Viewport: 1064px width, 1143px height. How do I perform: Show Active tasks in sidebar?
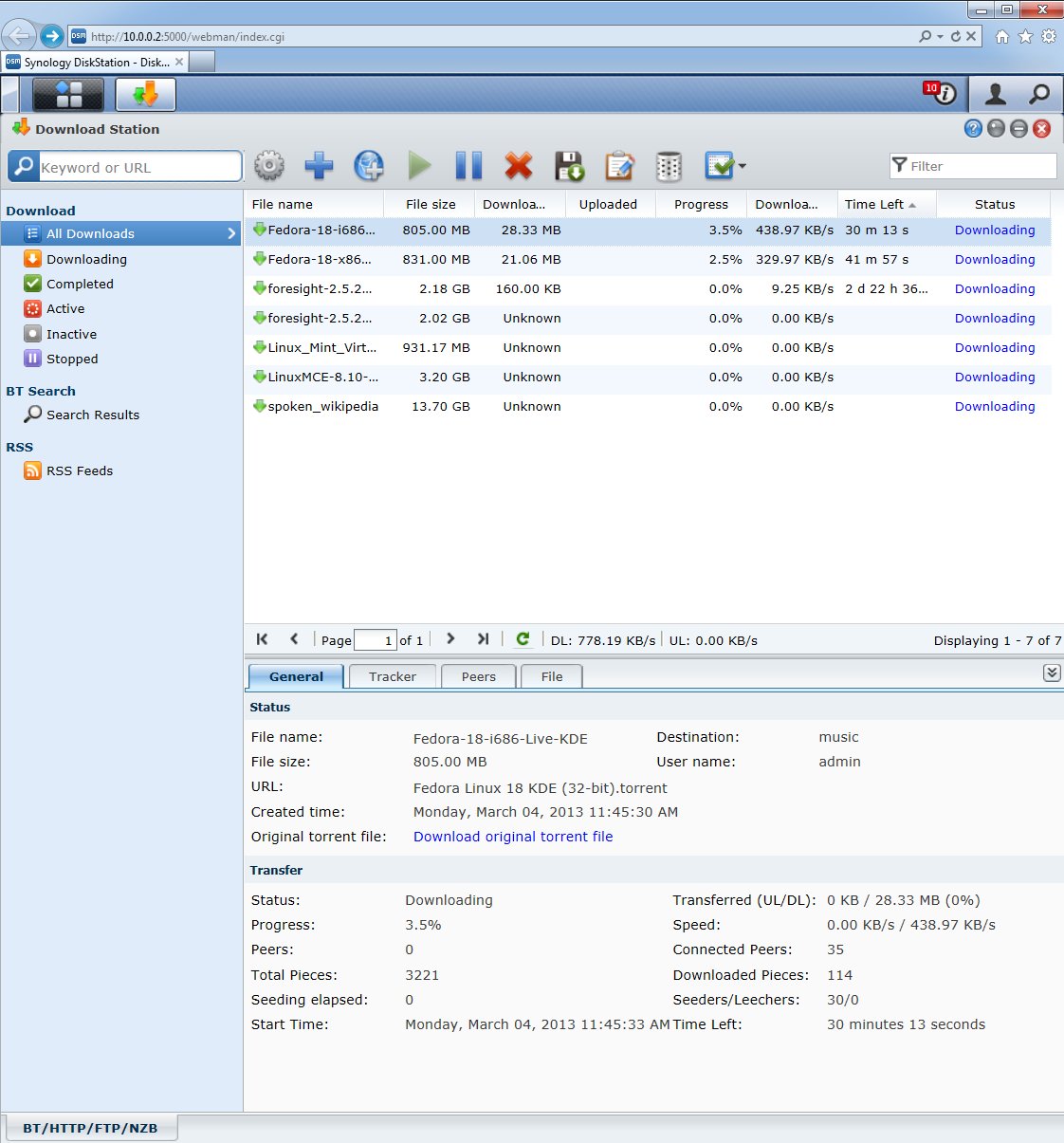(65, 308)
